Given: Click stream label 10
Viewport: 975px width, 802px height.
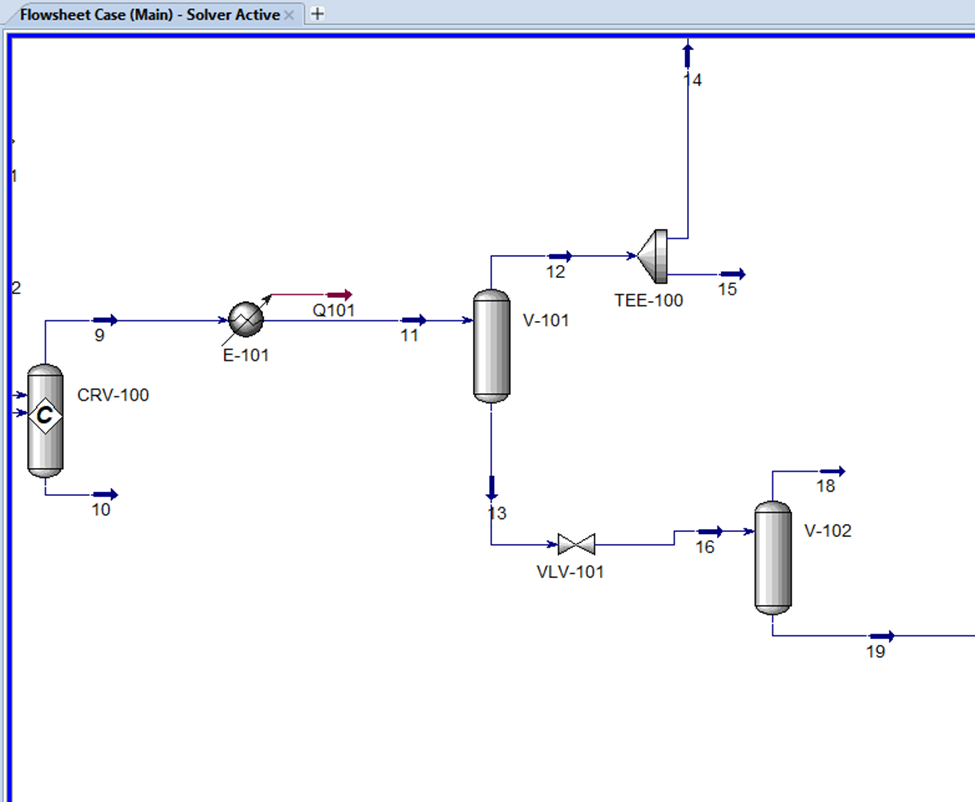Looking at the screenshot, I should coord(101,510).
